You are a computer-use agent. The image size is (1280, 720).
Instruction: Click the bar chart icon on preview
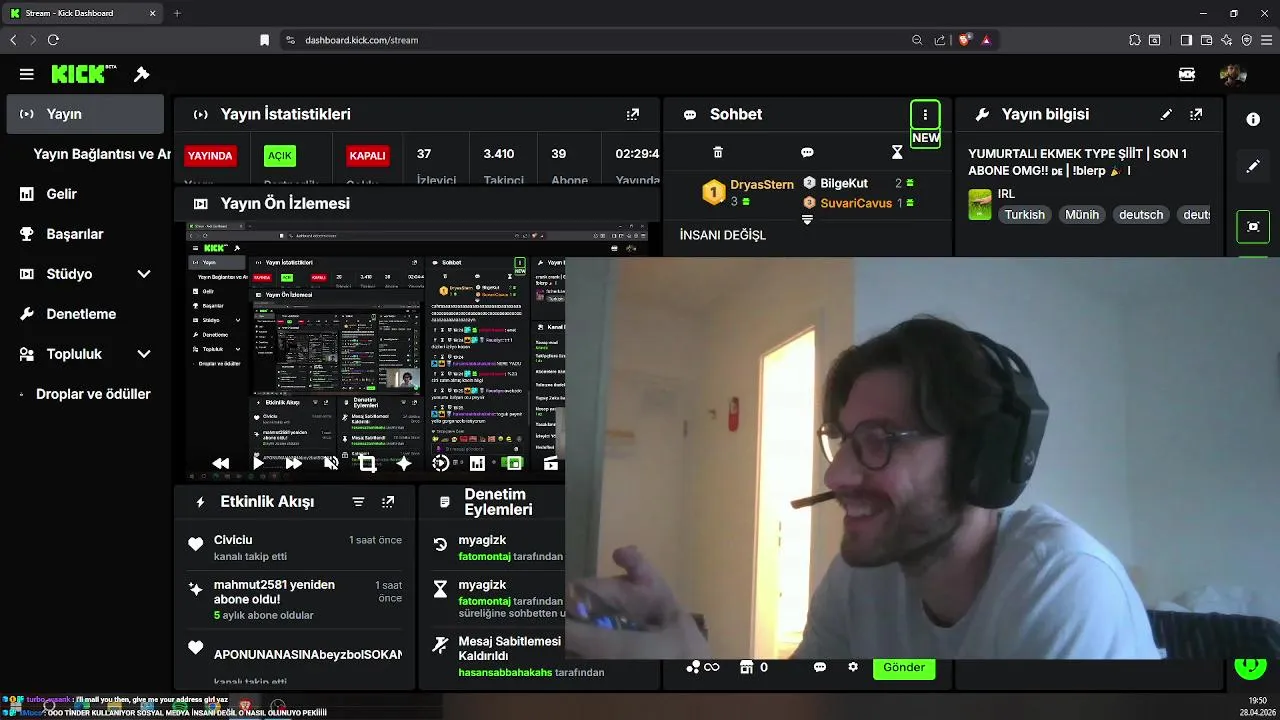click(477, 463)
